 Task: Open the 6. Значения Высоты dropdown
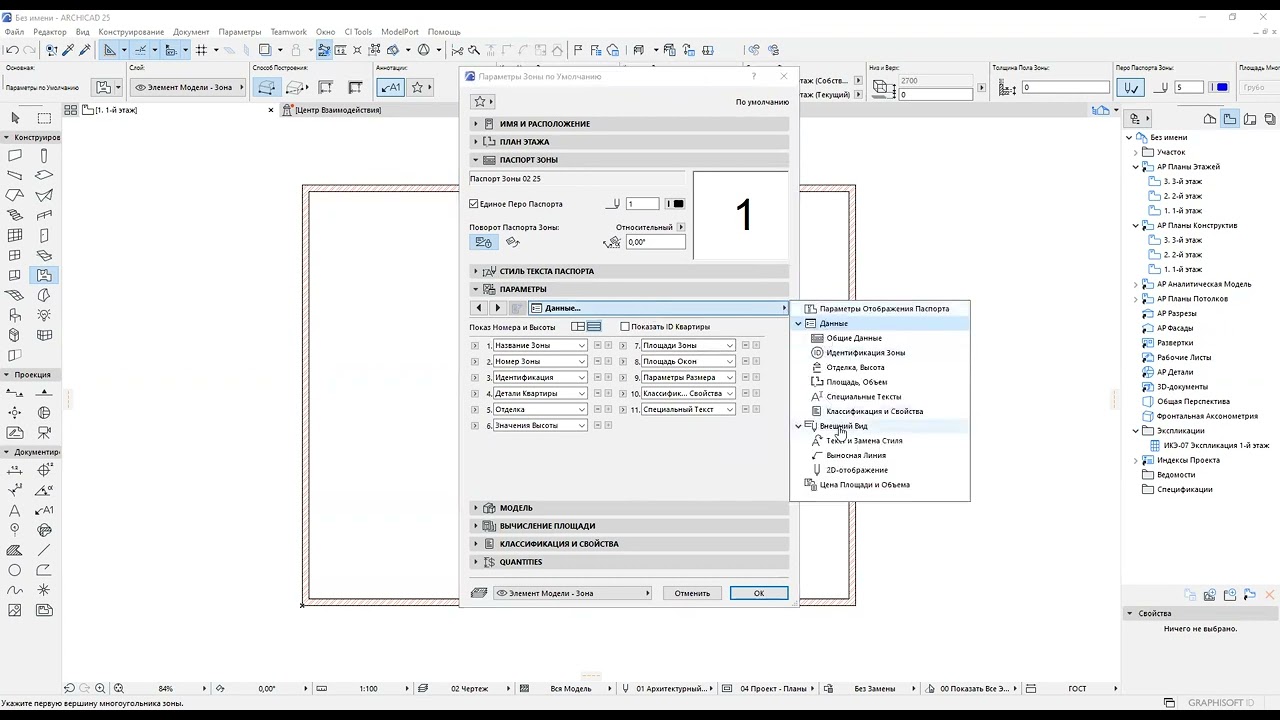(x=540, y=425)
